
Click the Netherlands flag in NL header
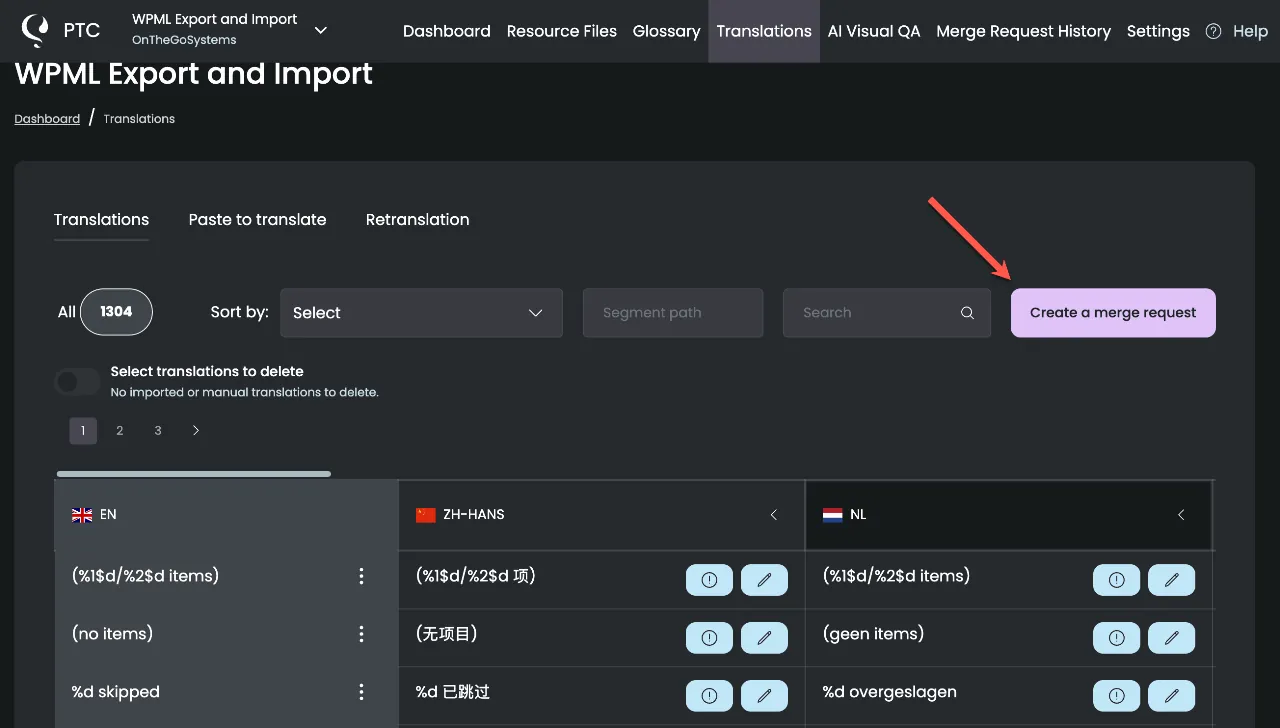pos(832,515)
